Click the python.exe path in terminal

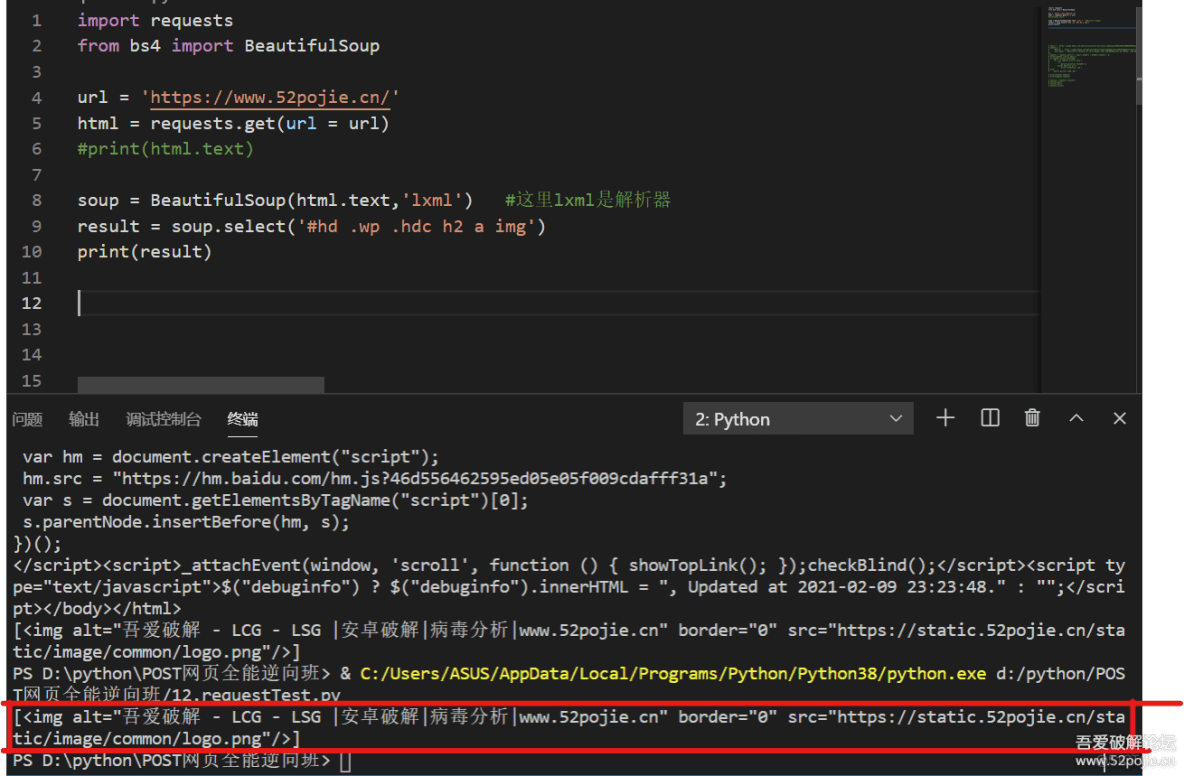coord(673,673)
